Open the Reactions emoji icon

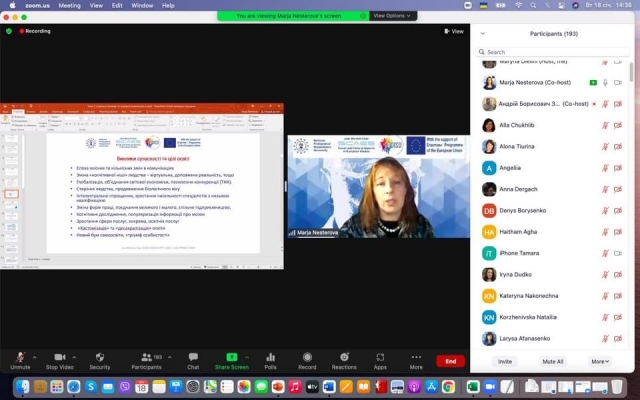pyautogui.click(x=344, y=357)
